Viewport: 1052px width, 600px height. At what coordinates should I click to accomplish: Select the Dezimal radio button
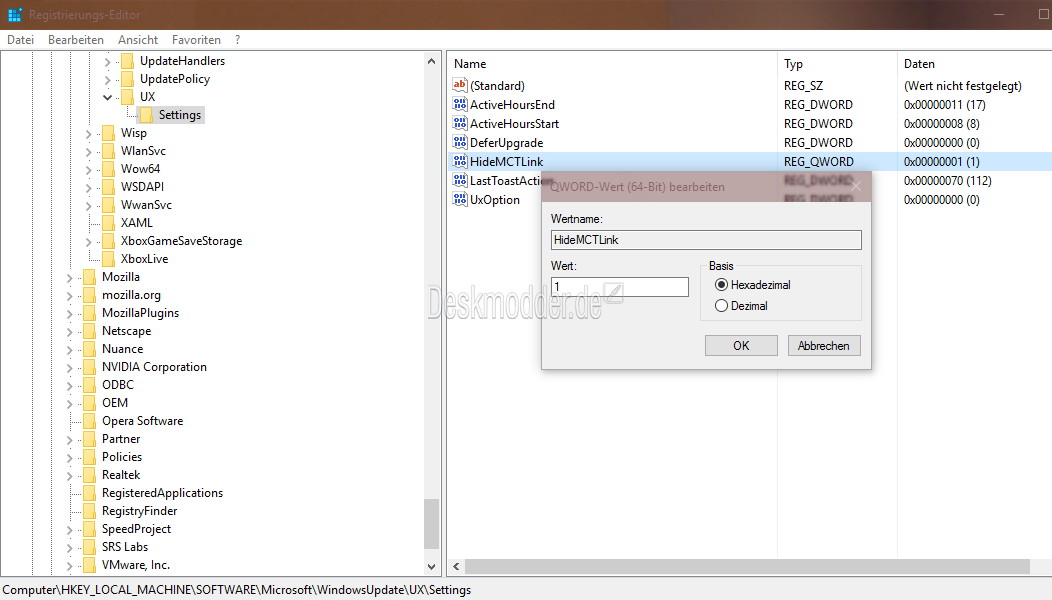(x=721, y=305)
